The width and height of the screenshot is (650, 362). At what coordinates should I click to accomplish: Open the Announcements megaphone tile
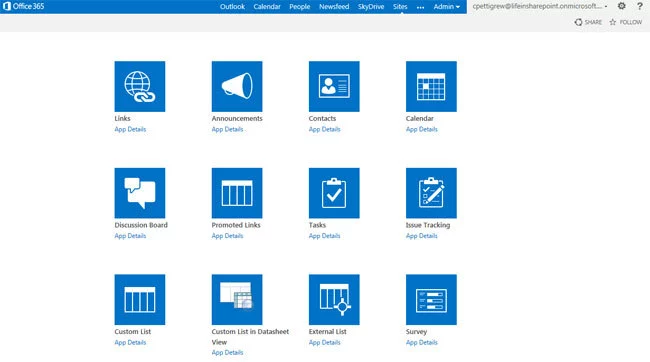[x=237, y=86]
